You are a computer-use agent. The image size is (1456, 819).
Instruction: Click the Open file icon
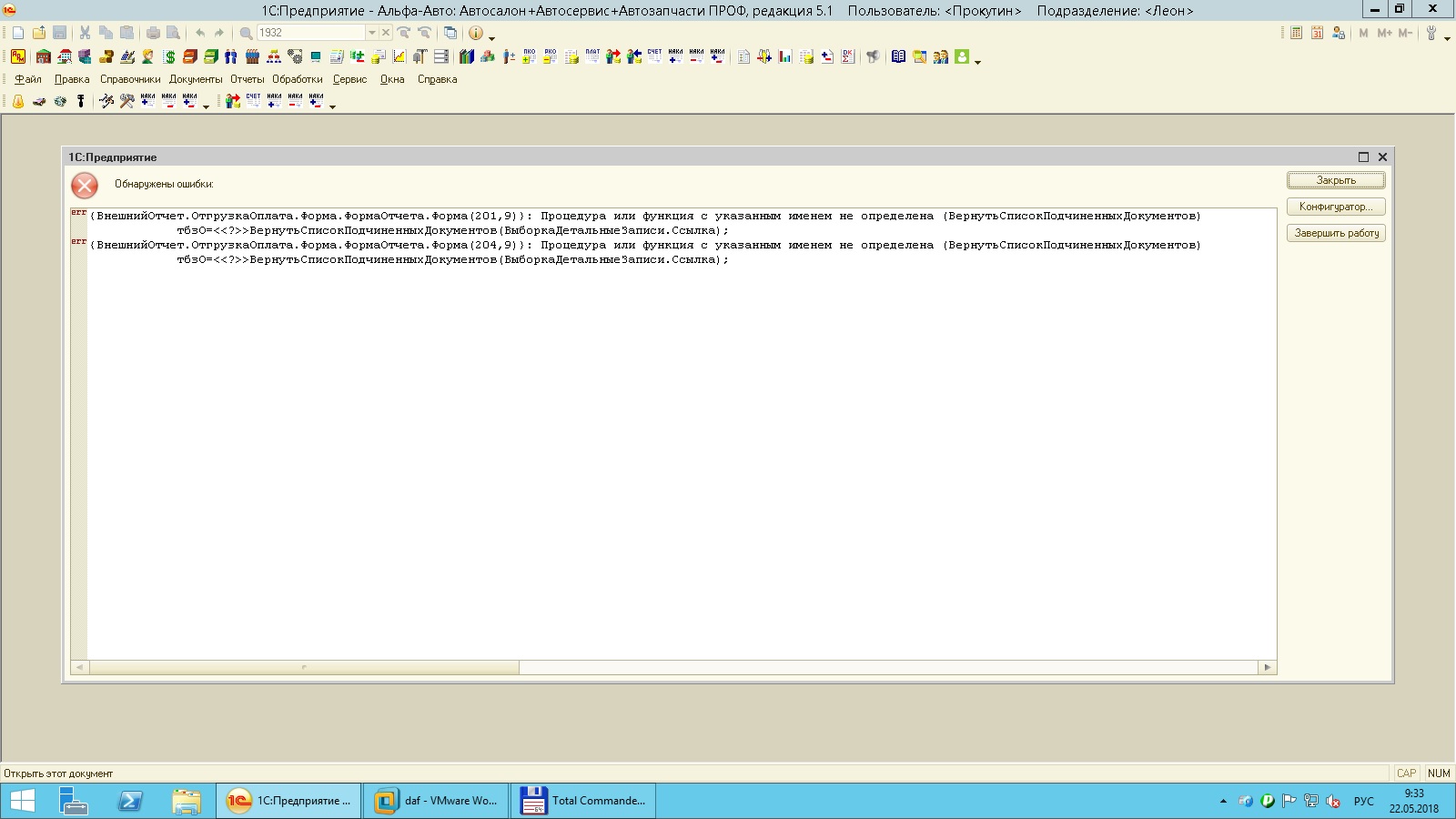click(x=39, y=33)
